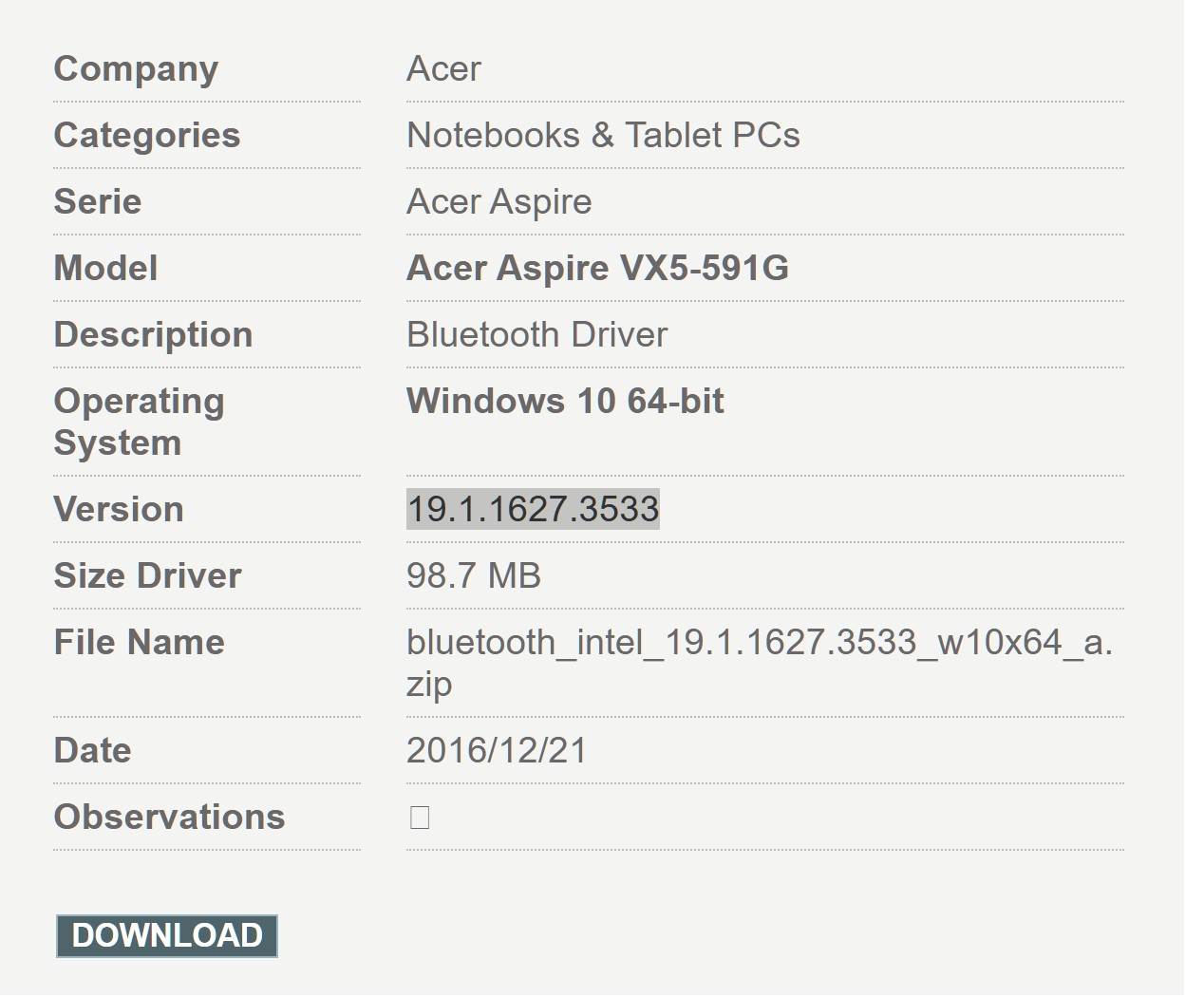Click the bluetooth_intel zip file name
The width and height of the screenshot is (1204, 997).
tap(760, 663)
